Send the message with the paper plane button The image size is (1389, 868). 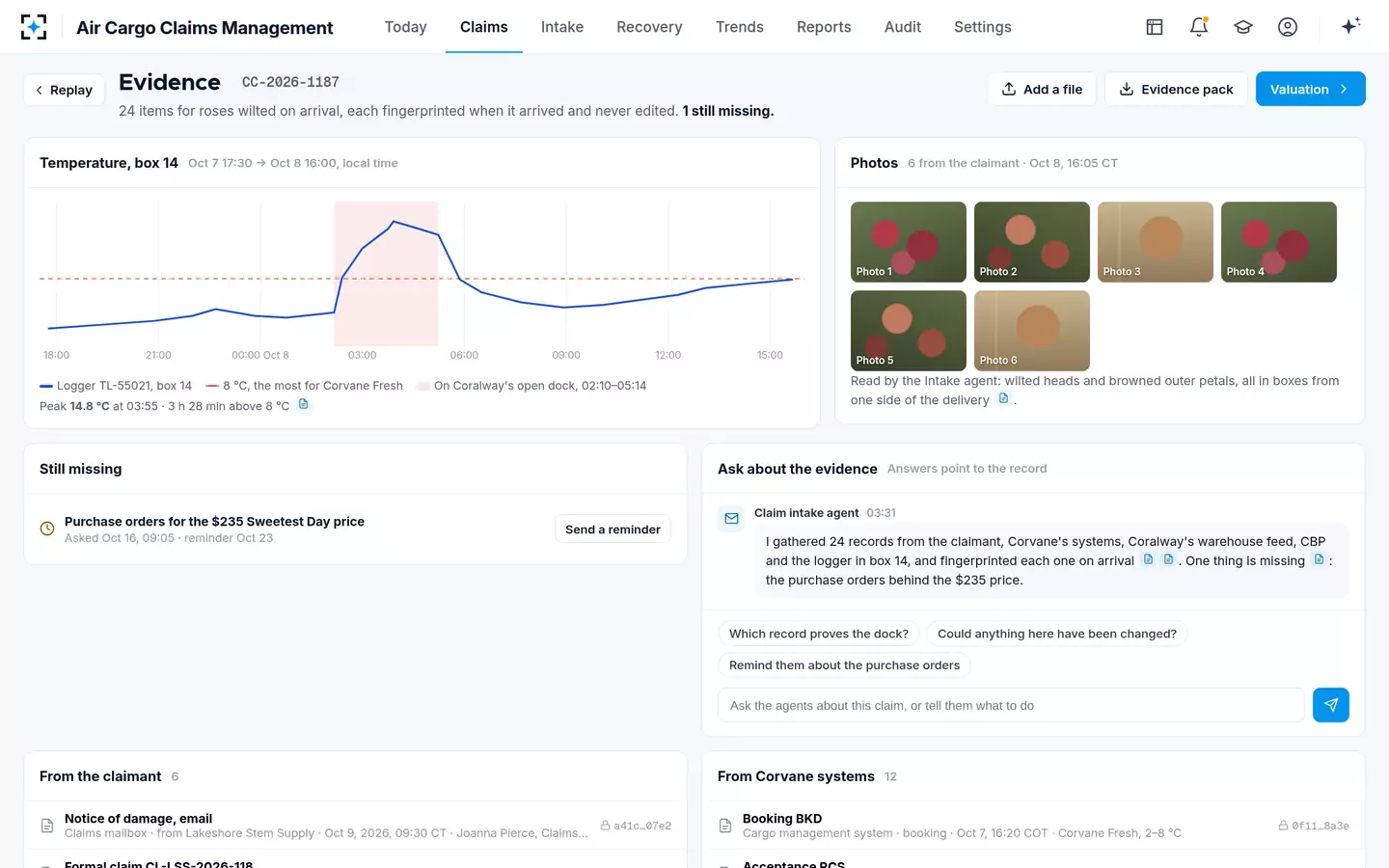[x=1330, y=705]
